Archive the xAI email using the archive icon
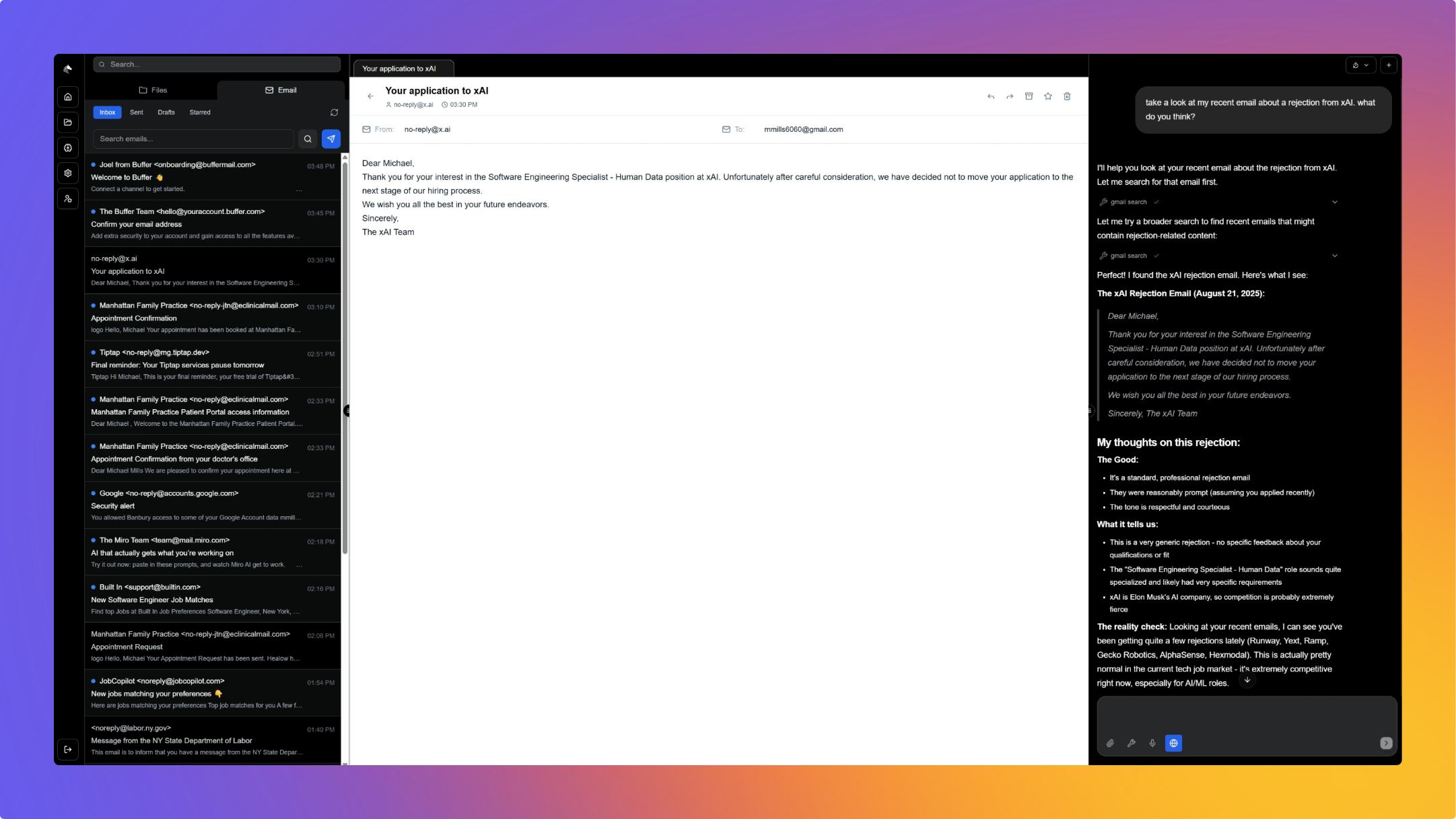The width and height of the screenshot is (1456, 819). pyautogui.click(x=1029, y=96)
